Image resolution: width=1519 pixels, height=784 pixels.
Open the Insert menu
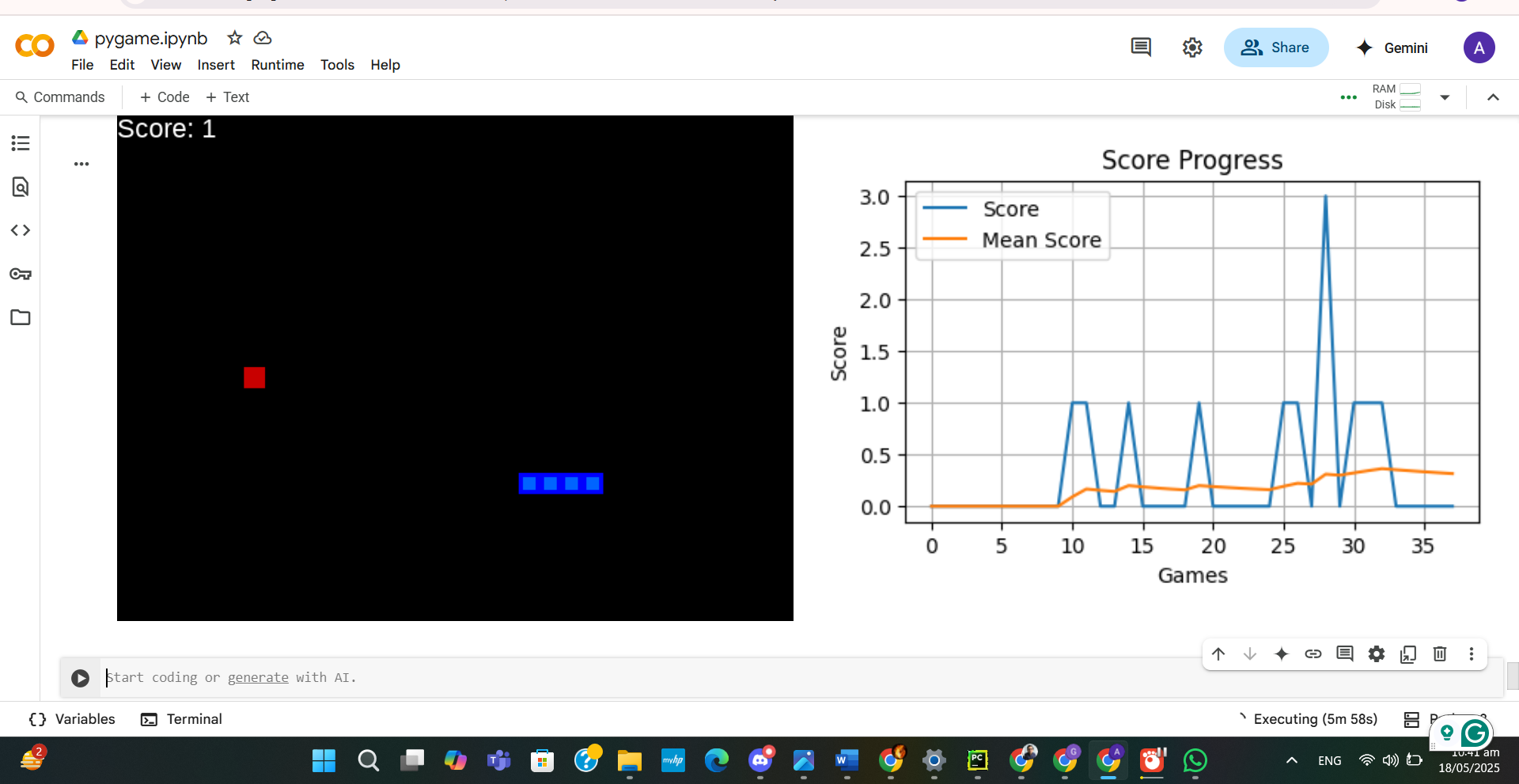(x=216, y=65)
